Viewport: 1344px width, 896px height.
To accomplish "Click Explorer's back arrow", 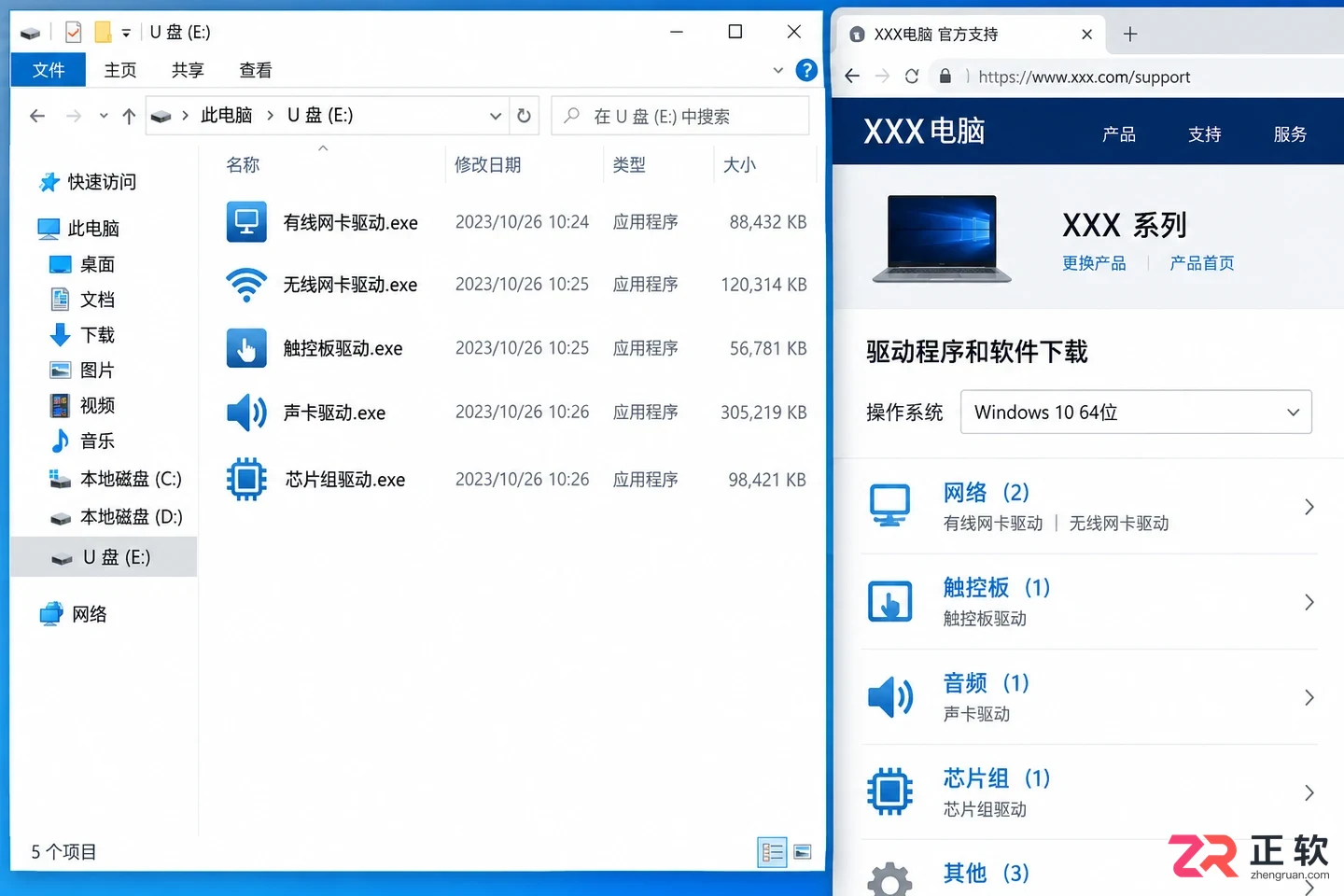I will click(37, 116).
